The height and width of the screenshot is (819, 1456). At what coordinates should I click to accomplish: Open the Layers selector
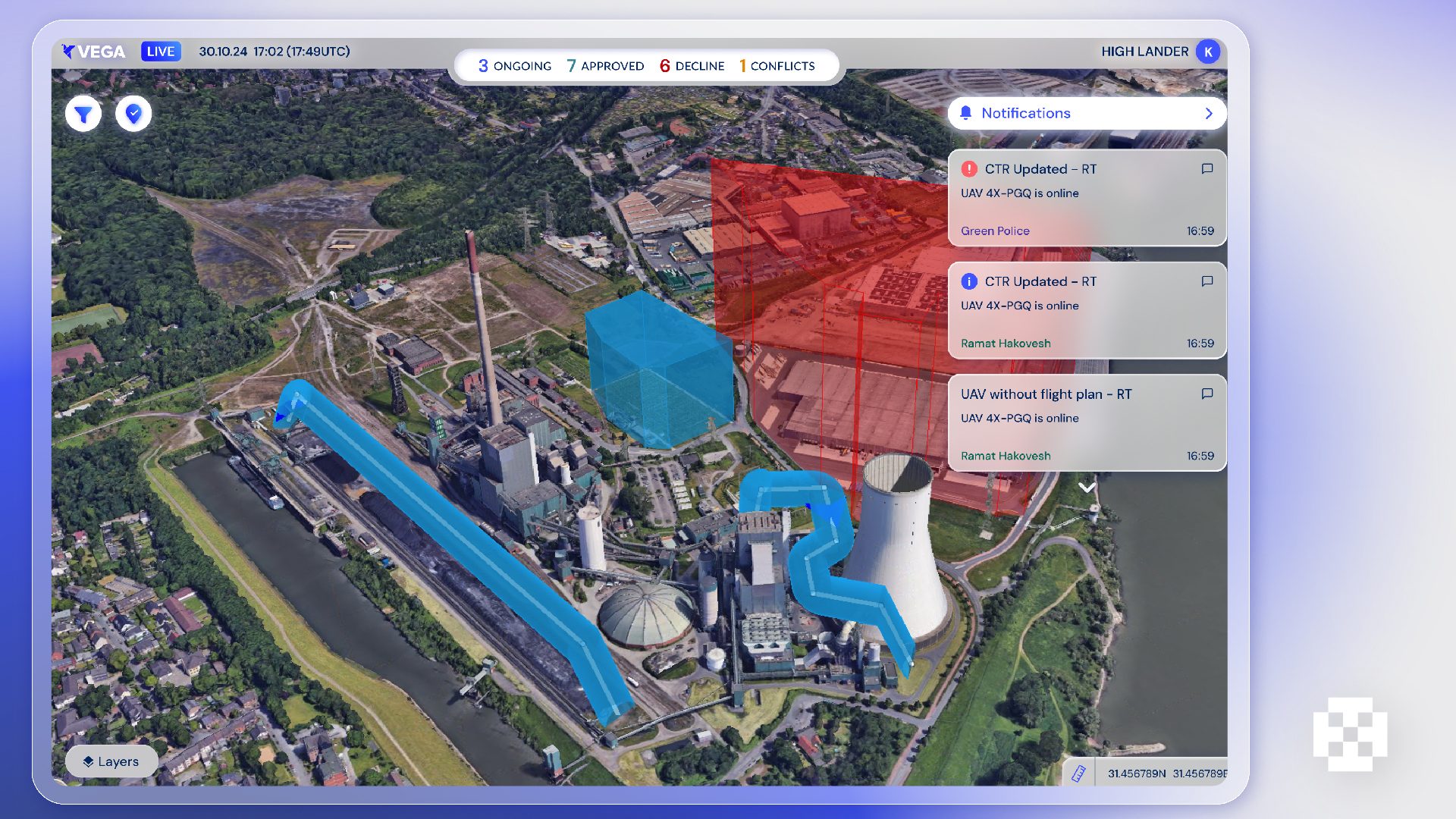[111, 761]
